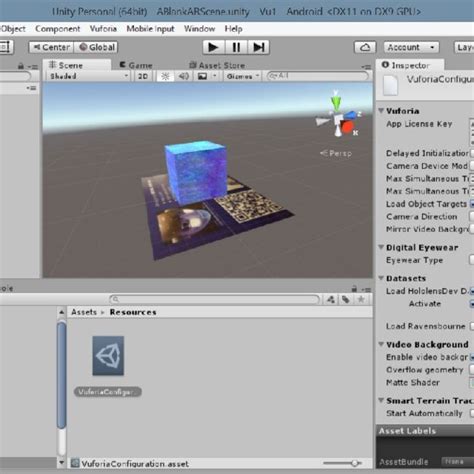Open the Shaded draw mode dropdown
This screenshot has width=474, height=474.
(x=88, y=76)
